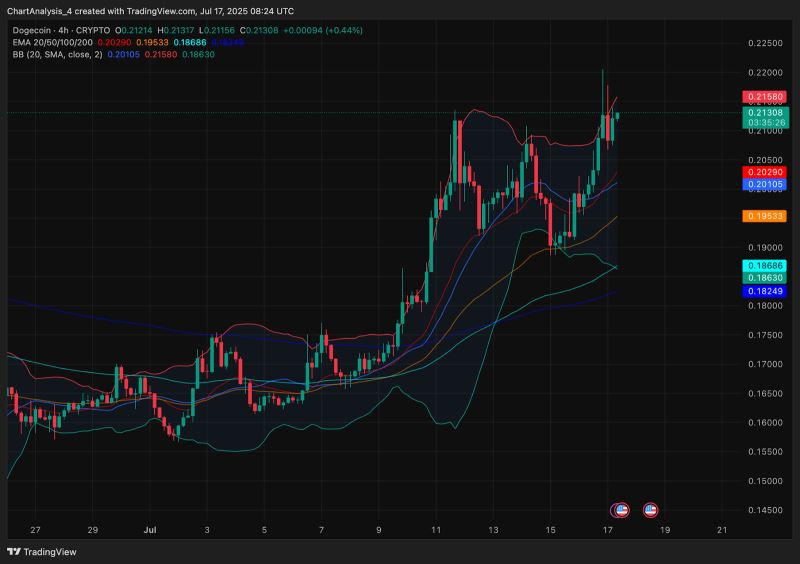800x564 pixels.
Task: Click the cyan 0.18686 price axis label
Action: pos(764,266)
